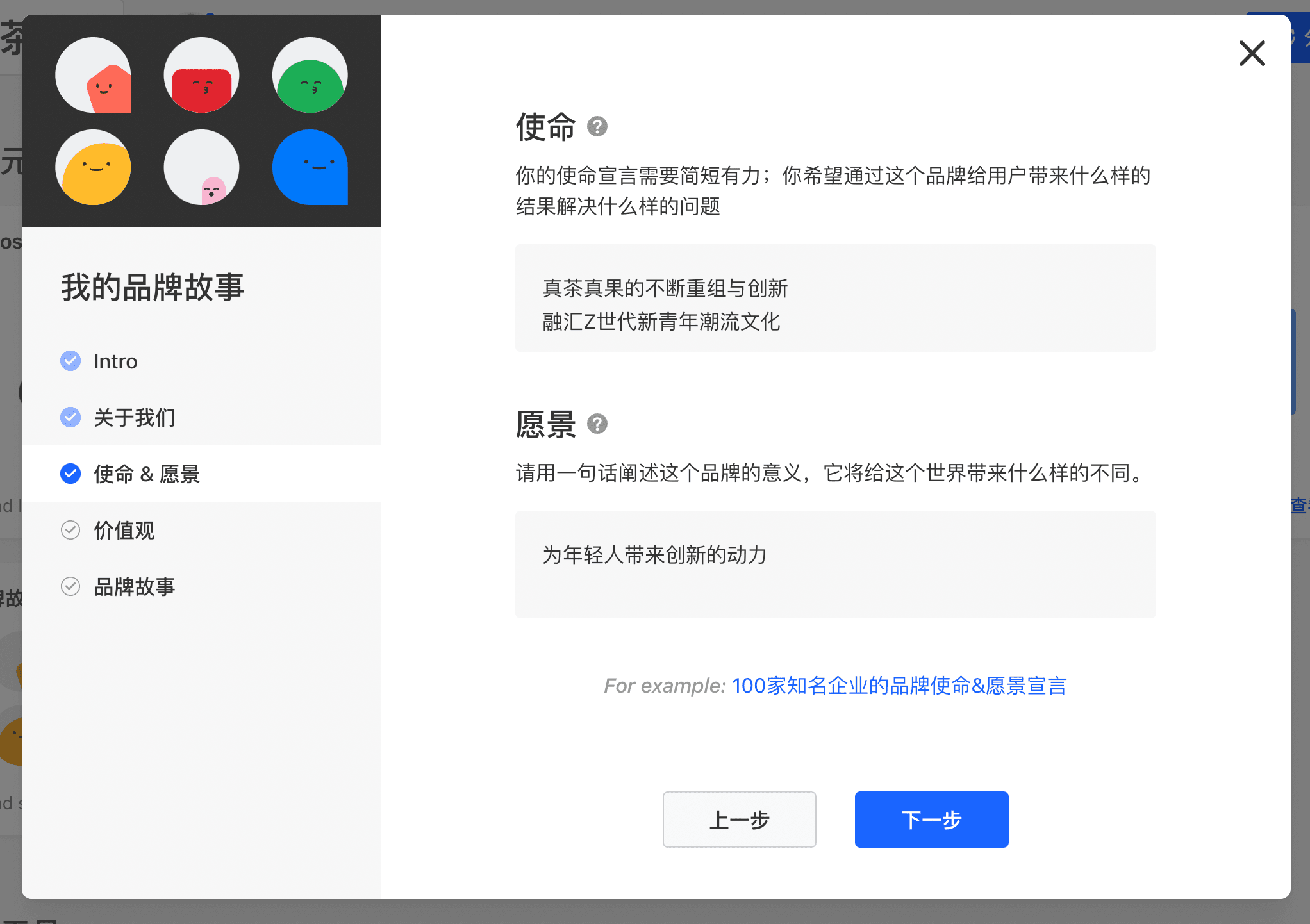Select the blue smiling blob avatar
Screen dimensions: 1310x924
click(310, 167)
